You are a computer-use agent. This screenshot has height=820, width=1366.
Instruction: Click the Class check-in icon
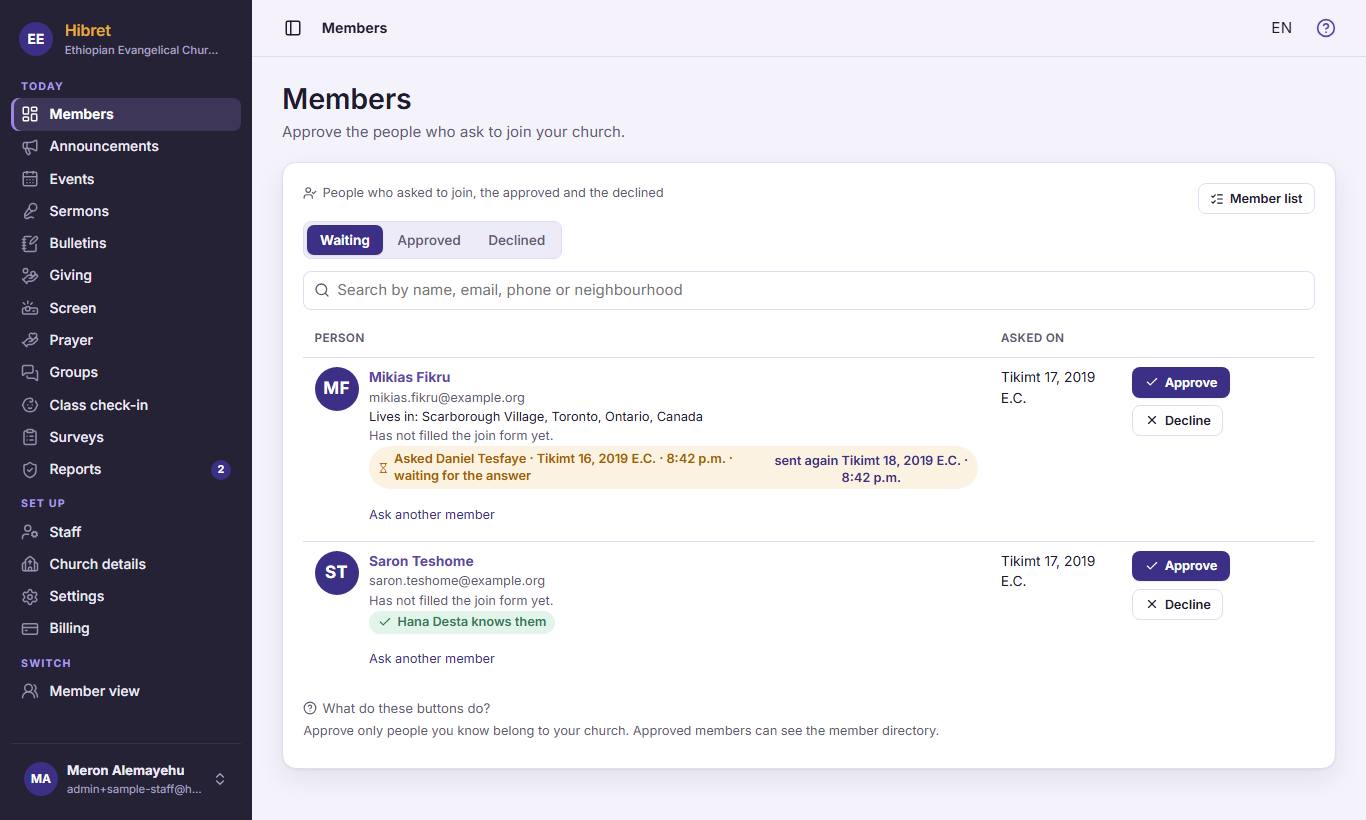(x=30, y=405)
